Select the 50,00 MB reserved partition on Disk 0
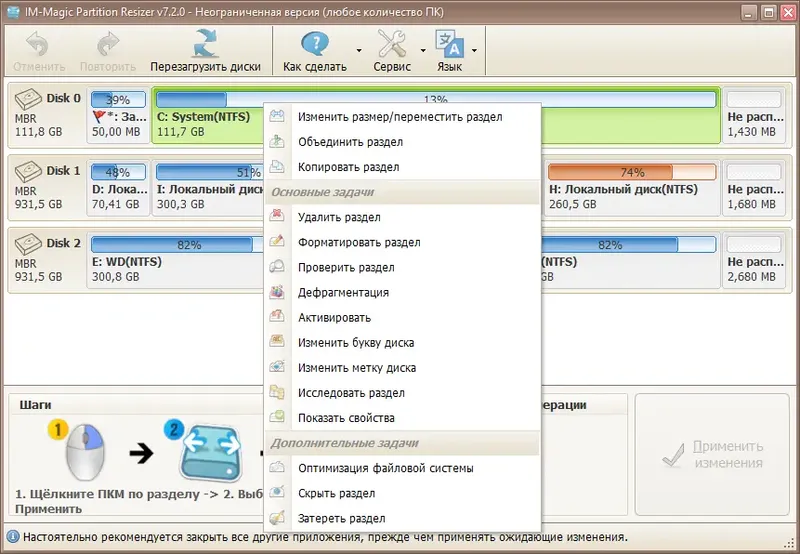The width and height of the screenshot is (800, 554). tap(118, 114)
